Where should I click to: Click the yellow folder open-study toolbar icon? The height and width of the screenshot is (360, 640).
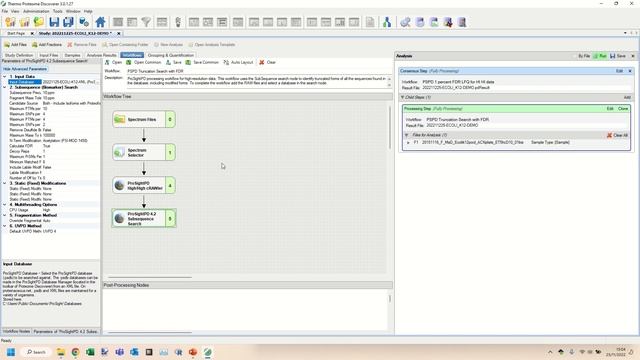click(39, 22)
